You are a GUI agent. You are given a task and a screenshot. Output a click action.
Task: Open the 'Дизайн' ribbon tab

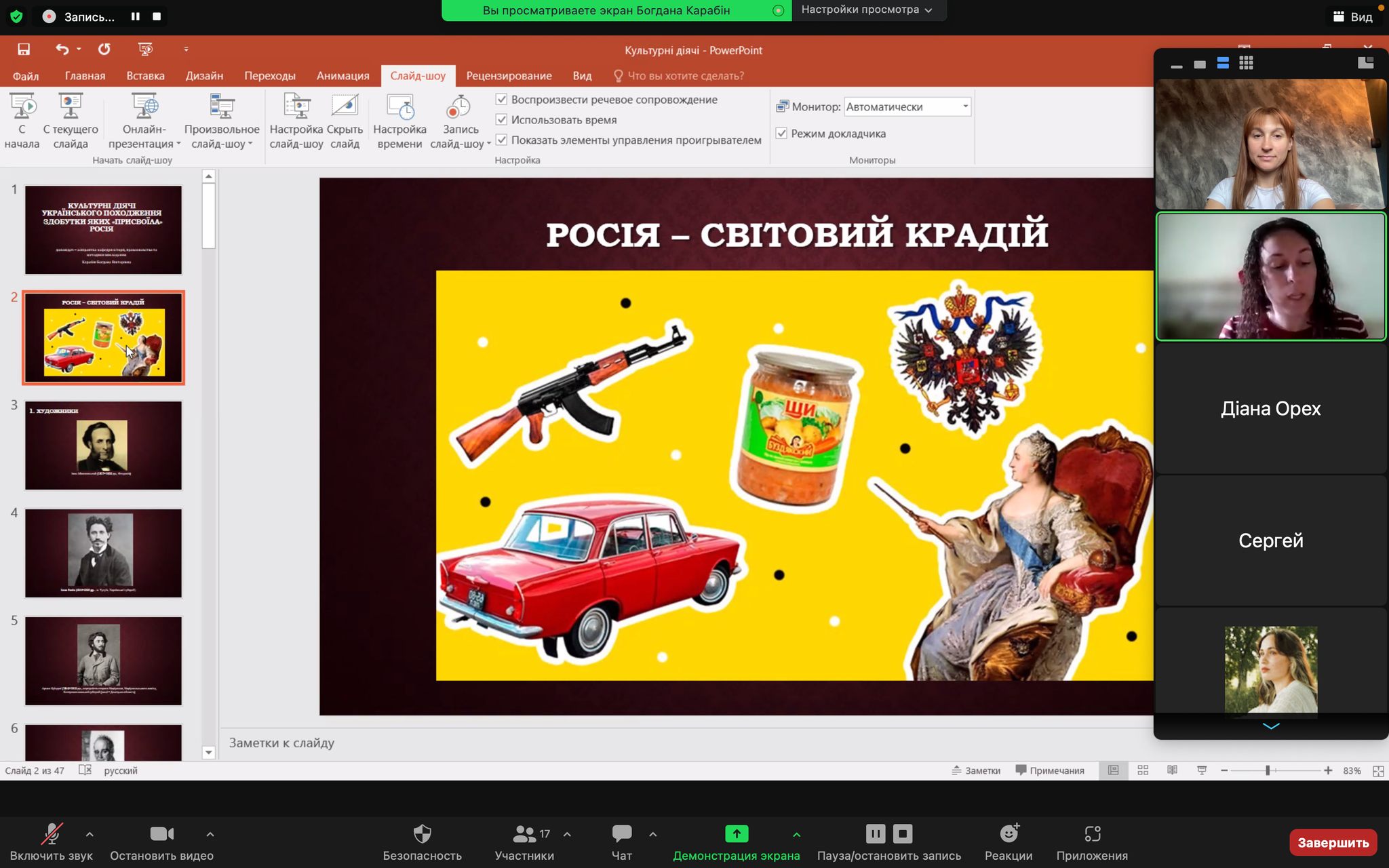(204, 76)
